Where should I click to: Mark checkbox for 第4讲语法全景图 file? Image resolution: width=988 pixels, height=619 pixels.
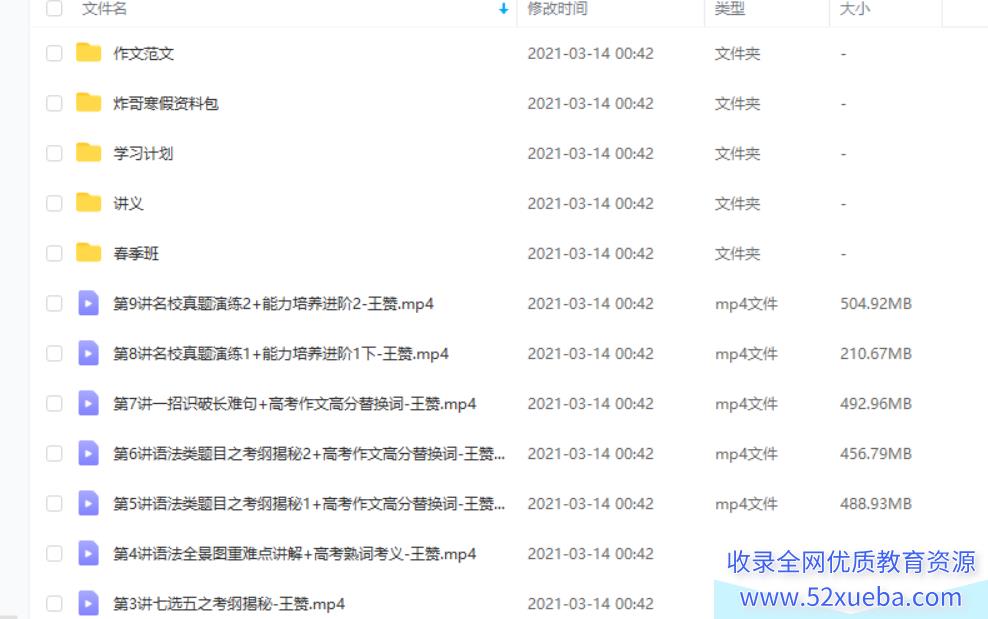click(54, 553)
